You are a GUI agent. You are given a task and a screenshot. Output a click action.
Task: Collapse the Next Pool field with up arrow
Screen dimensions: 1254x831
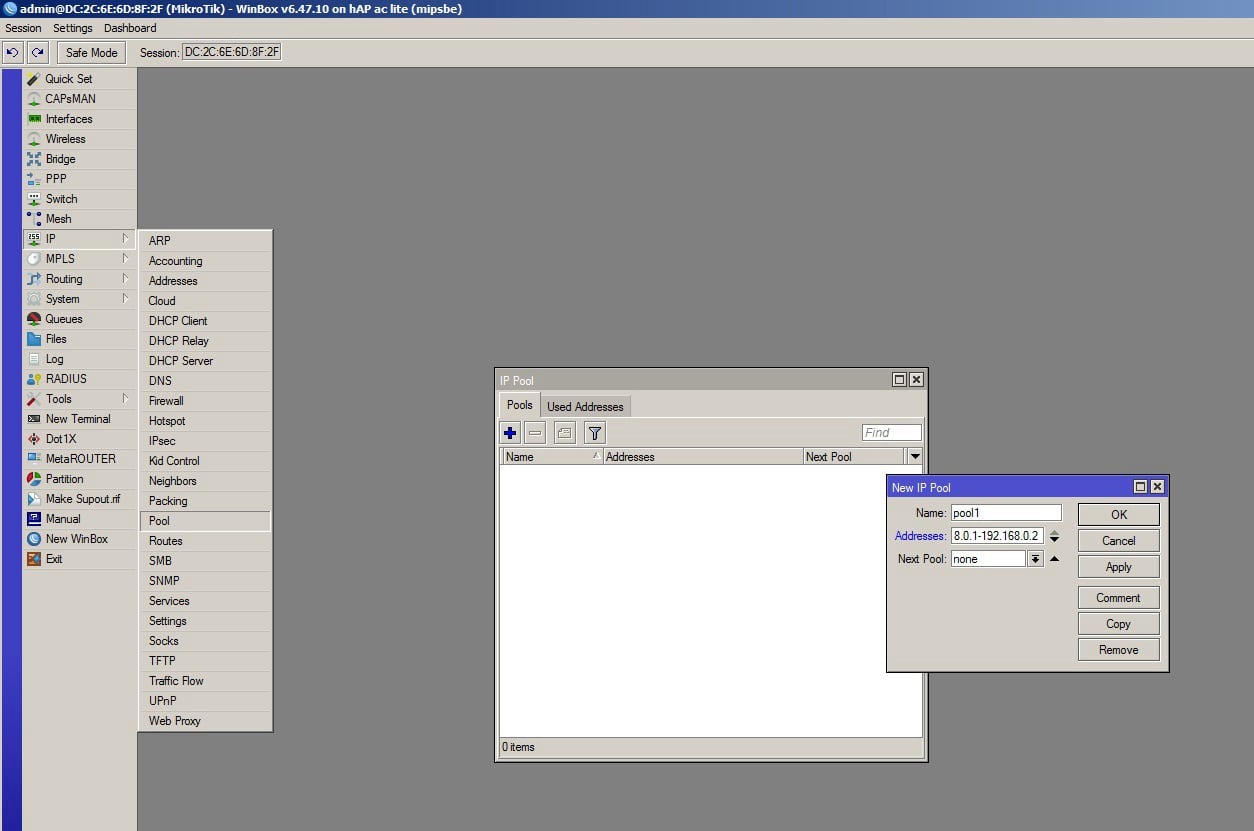pyautogui.click(x=1054, y=559)
